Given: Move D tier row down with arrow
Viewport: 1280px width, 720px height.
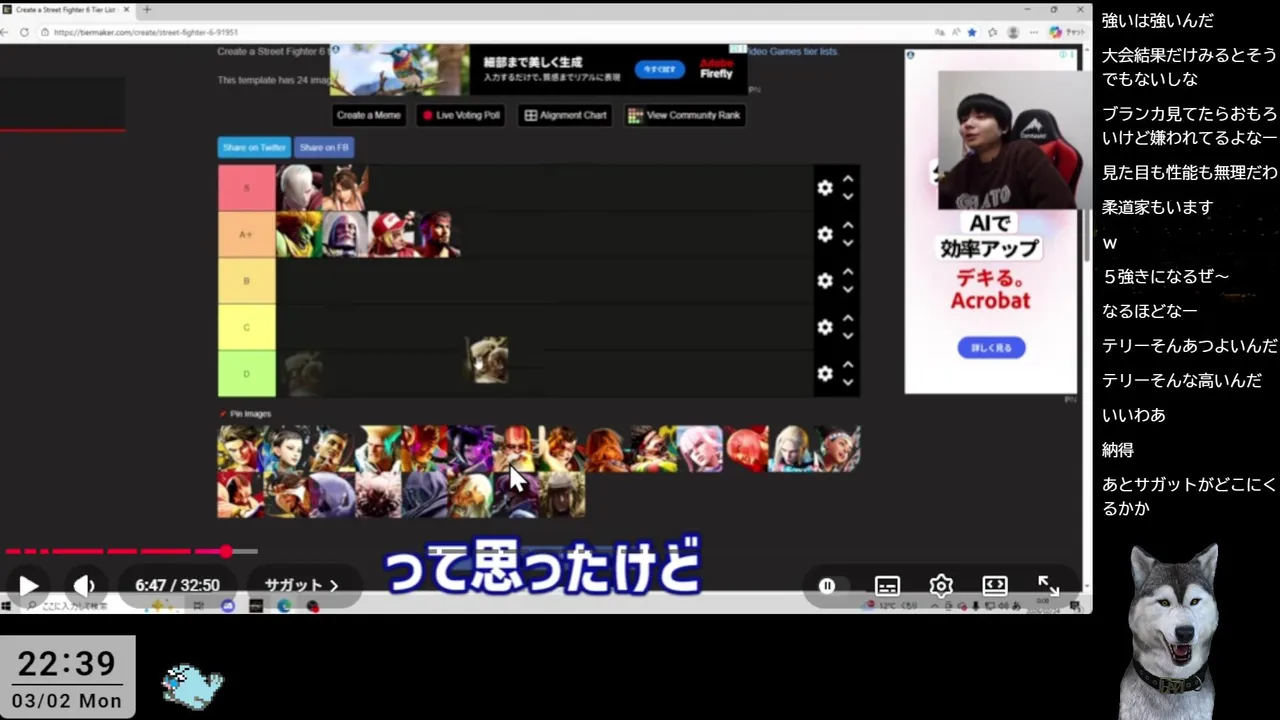Looking at the screenshot, I should [848, 382].
